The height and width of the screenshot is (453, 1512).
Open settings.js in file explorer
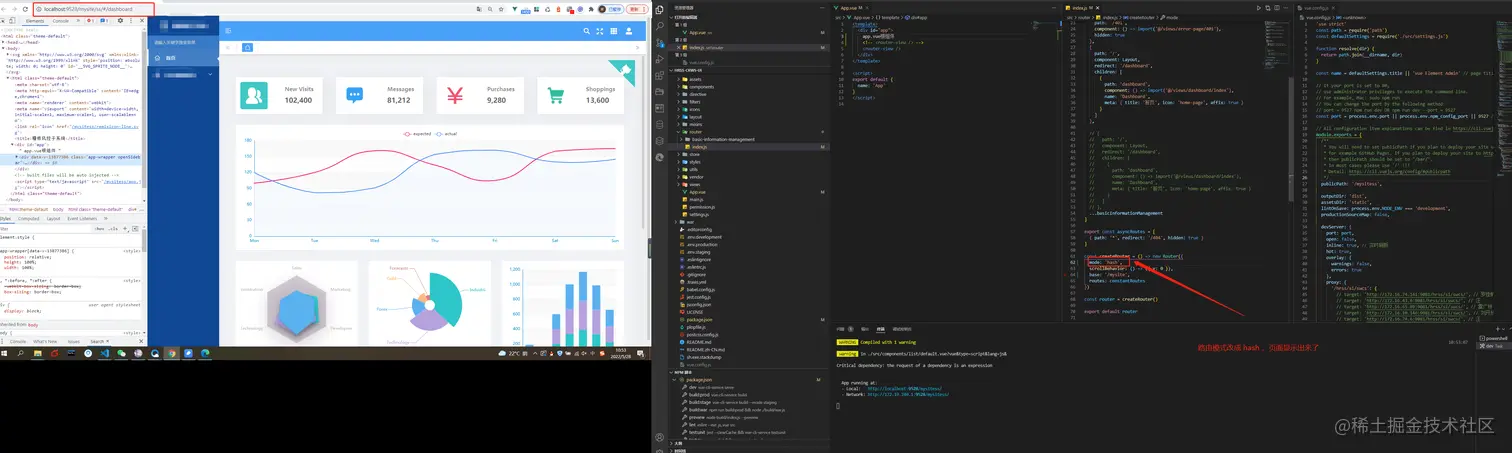(750, 215)
